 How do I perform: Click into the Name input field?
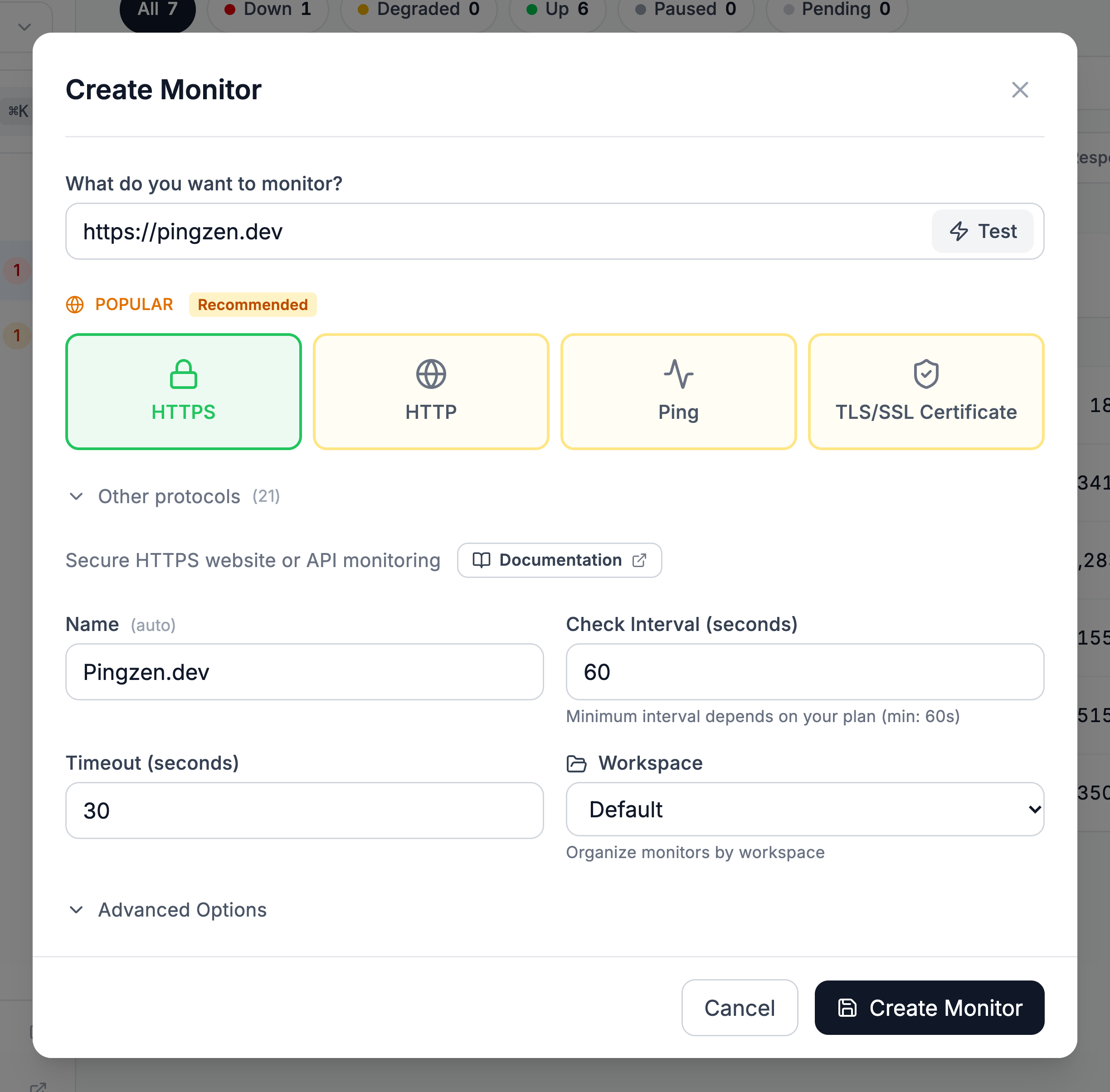305,672
